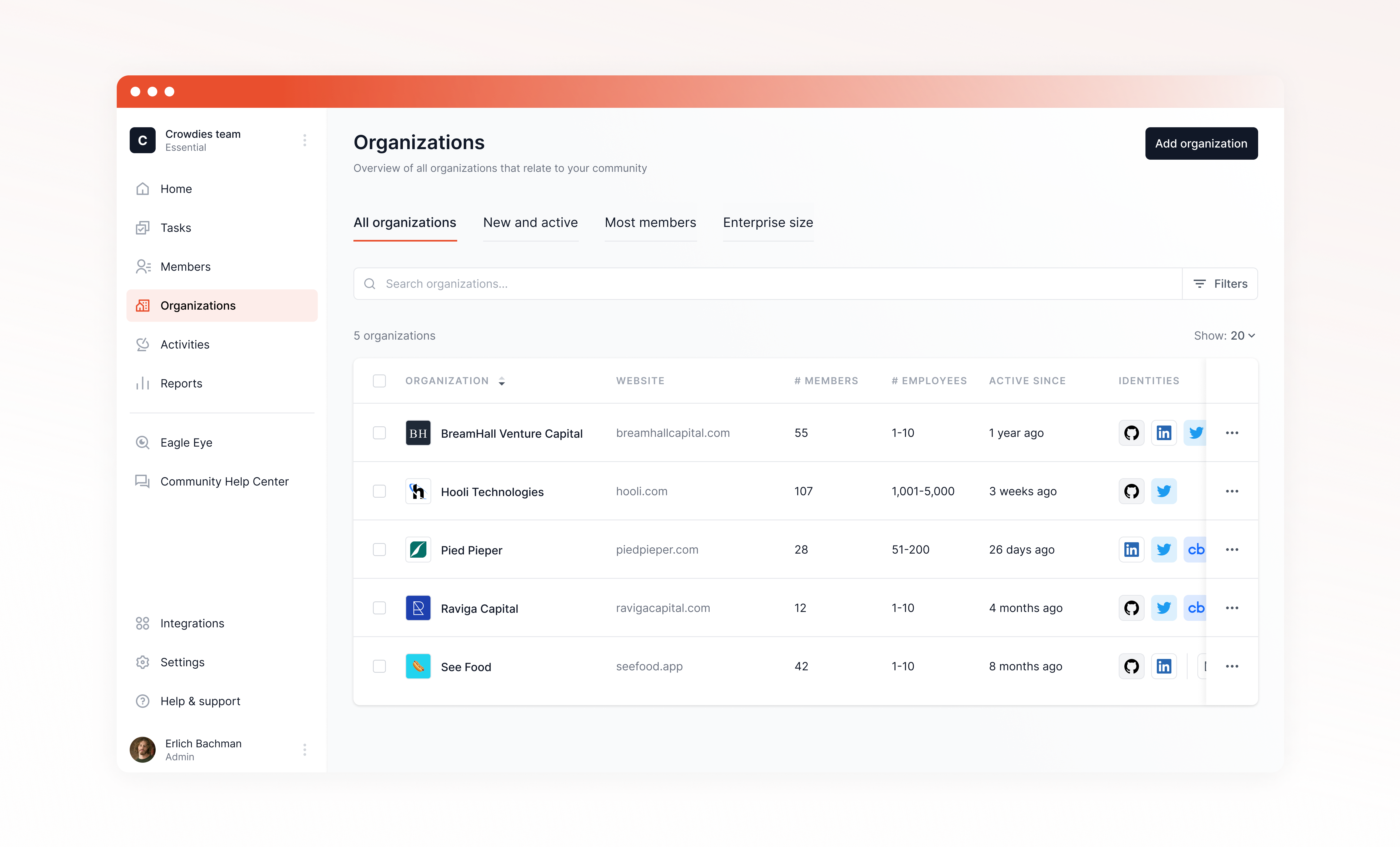
Task: Open Eagle Eye from the sidebar
Action: [186, 443]
